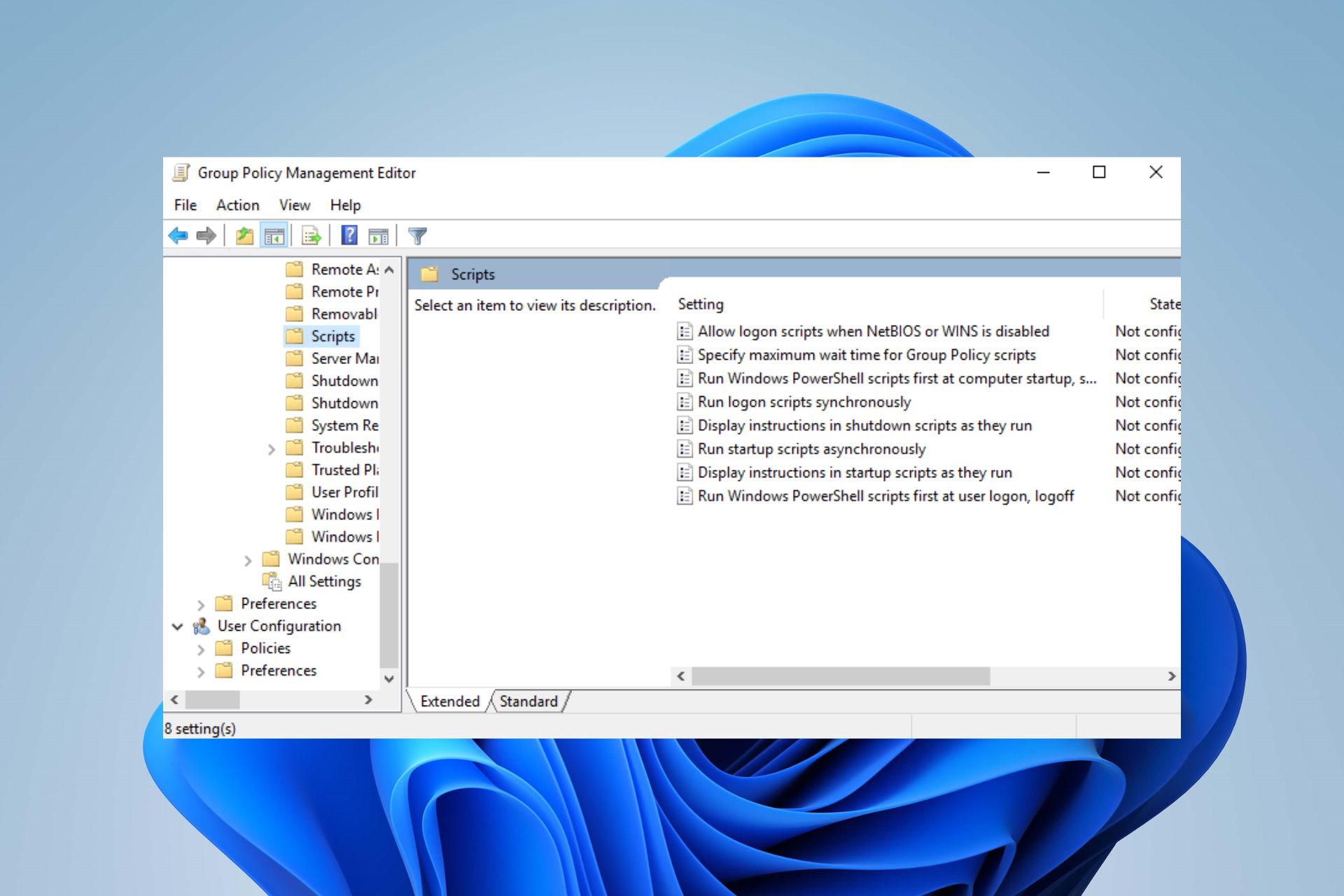This screenshot has height=896, width=1344.
Task: Click the All Settings node icon
Action: click(272, 581)
